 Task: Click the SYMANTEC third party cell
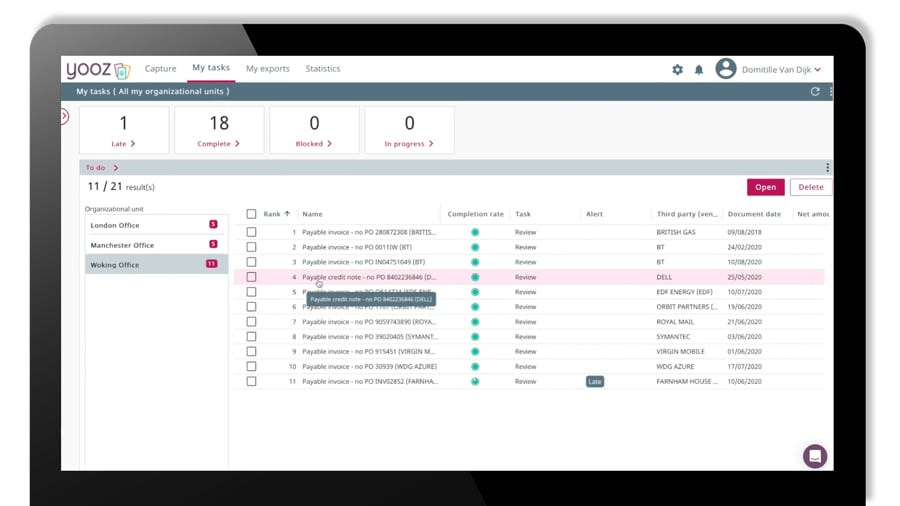pos(673,337)
